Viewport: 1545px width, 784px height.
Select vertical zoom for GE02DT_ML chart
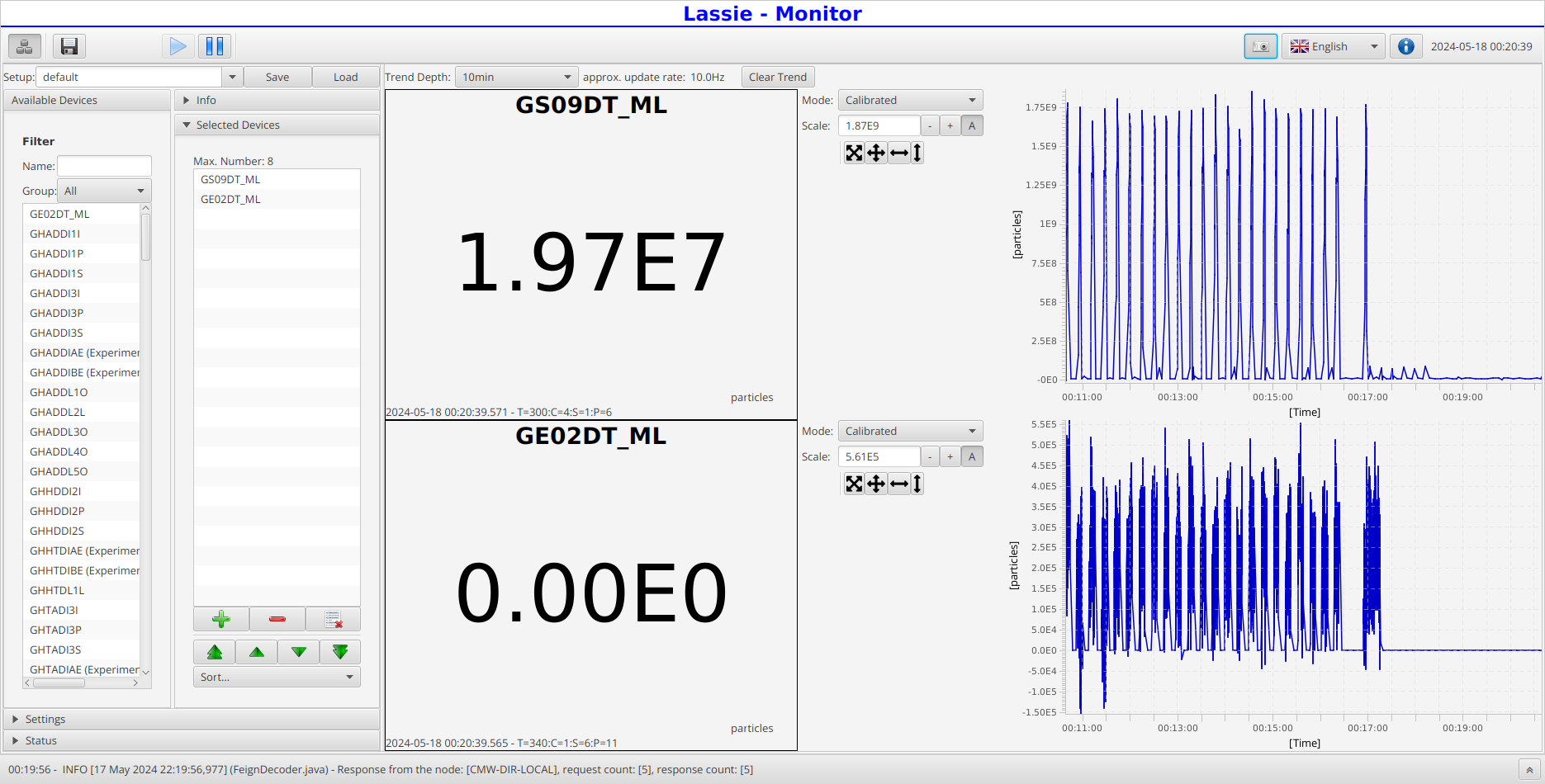[x=917, y=484]
